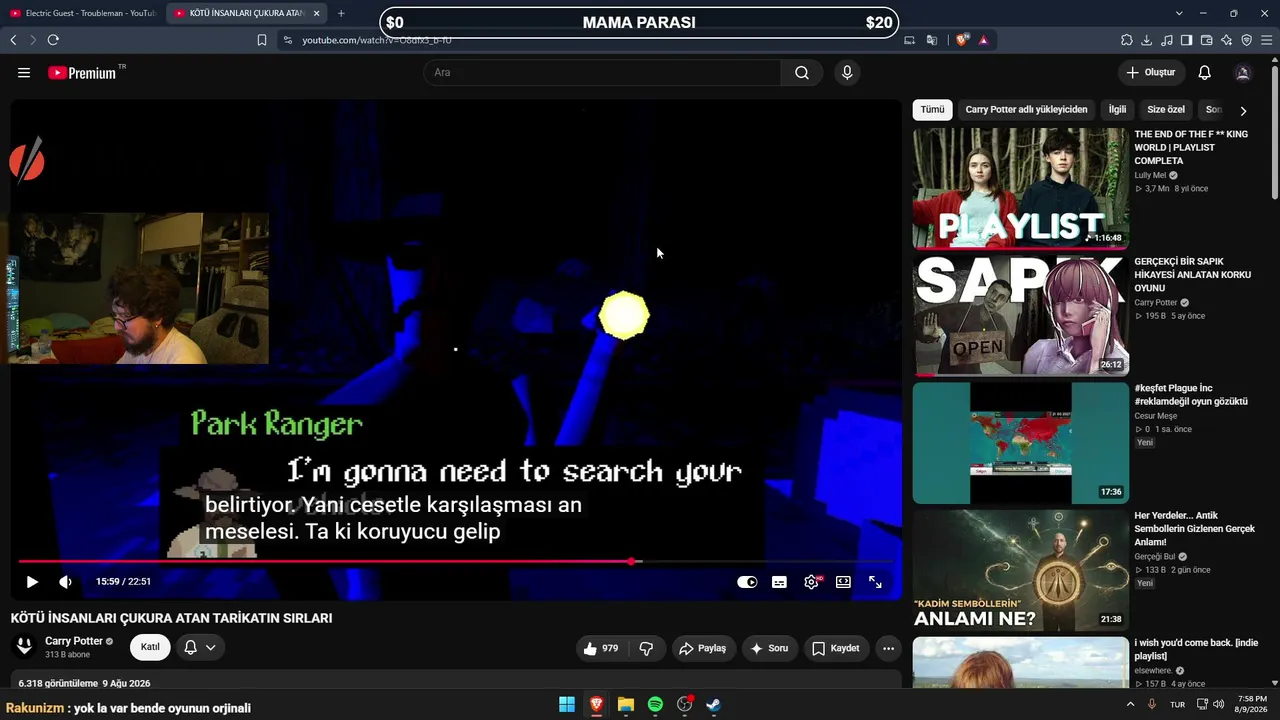
Task: Switch to Electric Guest - Troubleman browser tab
Action: (x=82, y=13)
